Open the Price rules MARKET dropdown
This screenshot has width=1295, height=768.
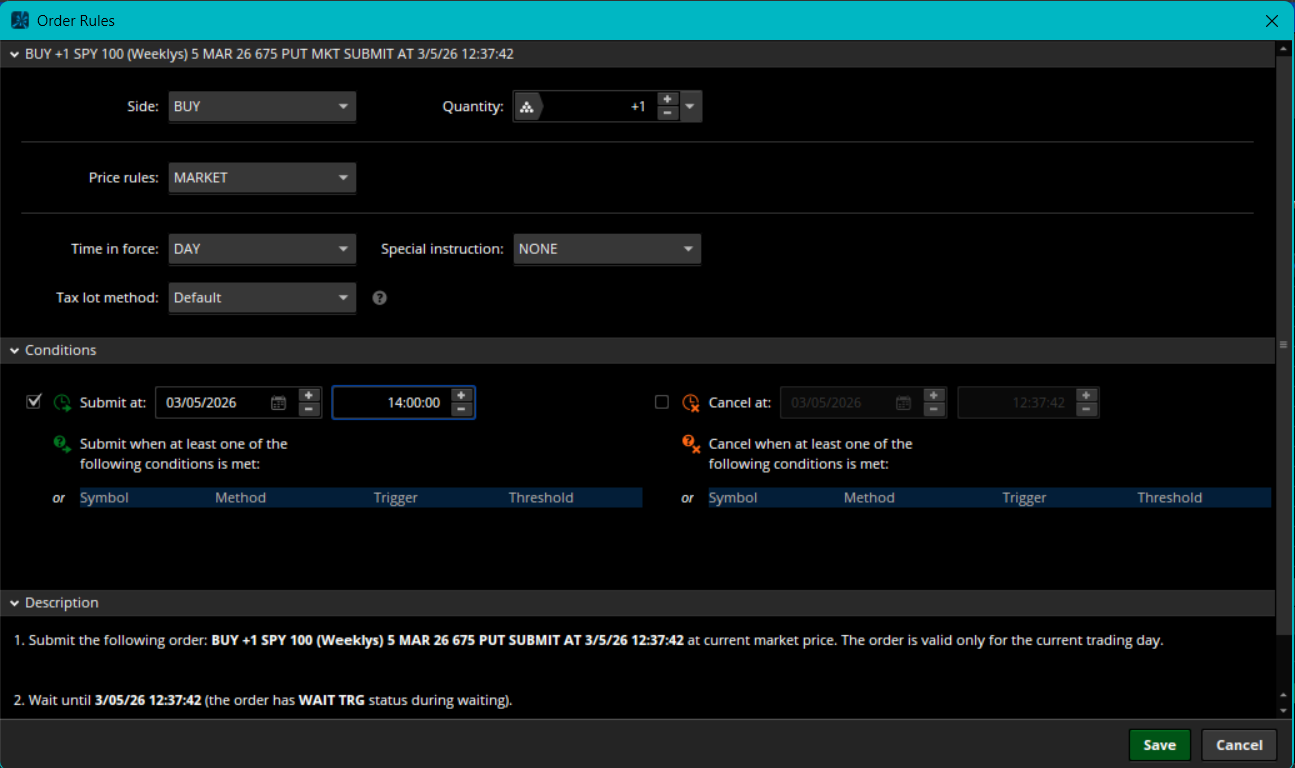coord(262,178)
